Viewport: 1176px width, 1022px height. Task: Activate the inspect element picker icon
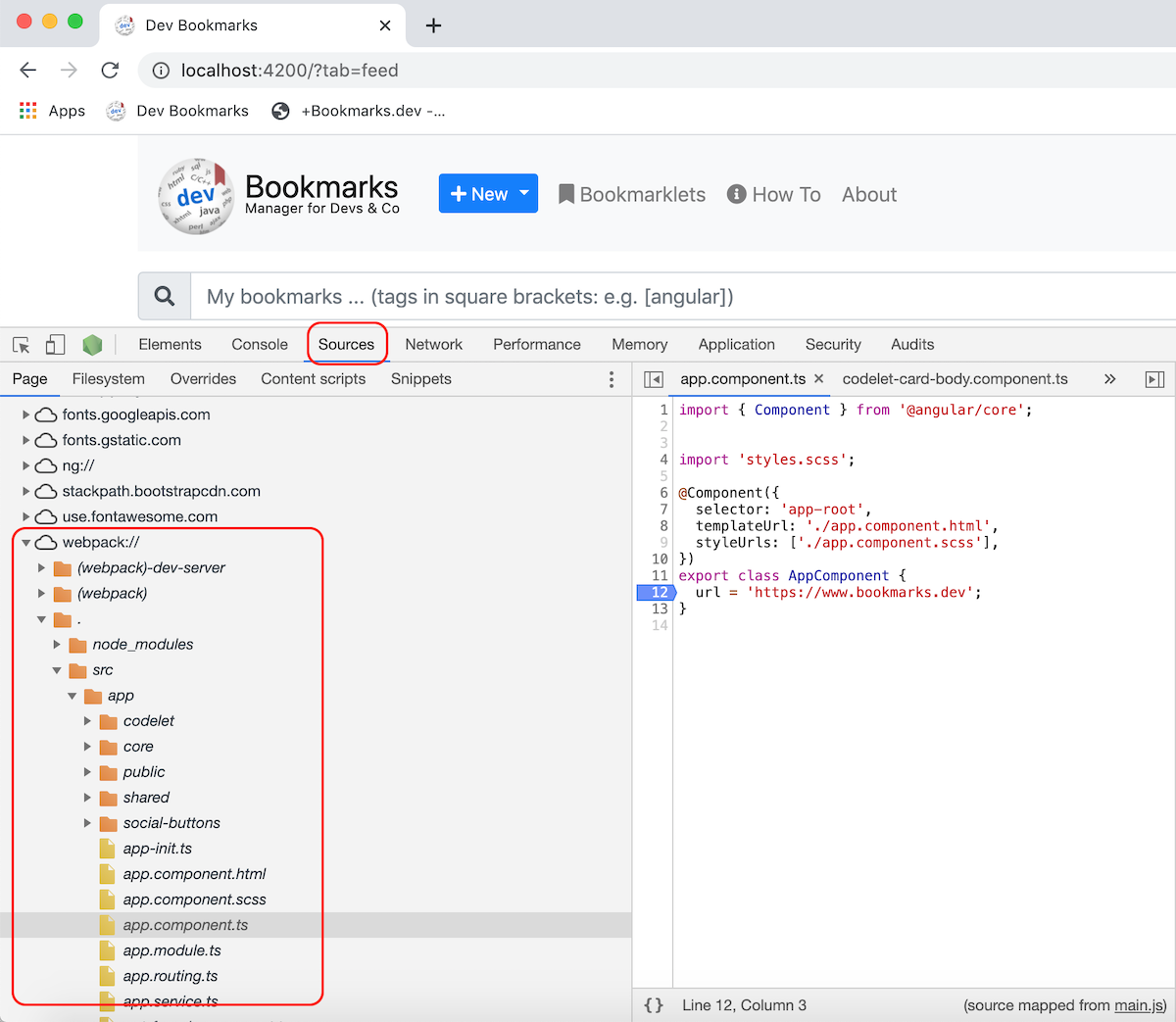(x=22, y=345)
